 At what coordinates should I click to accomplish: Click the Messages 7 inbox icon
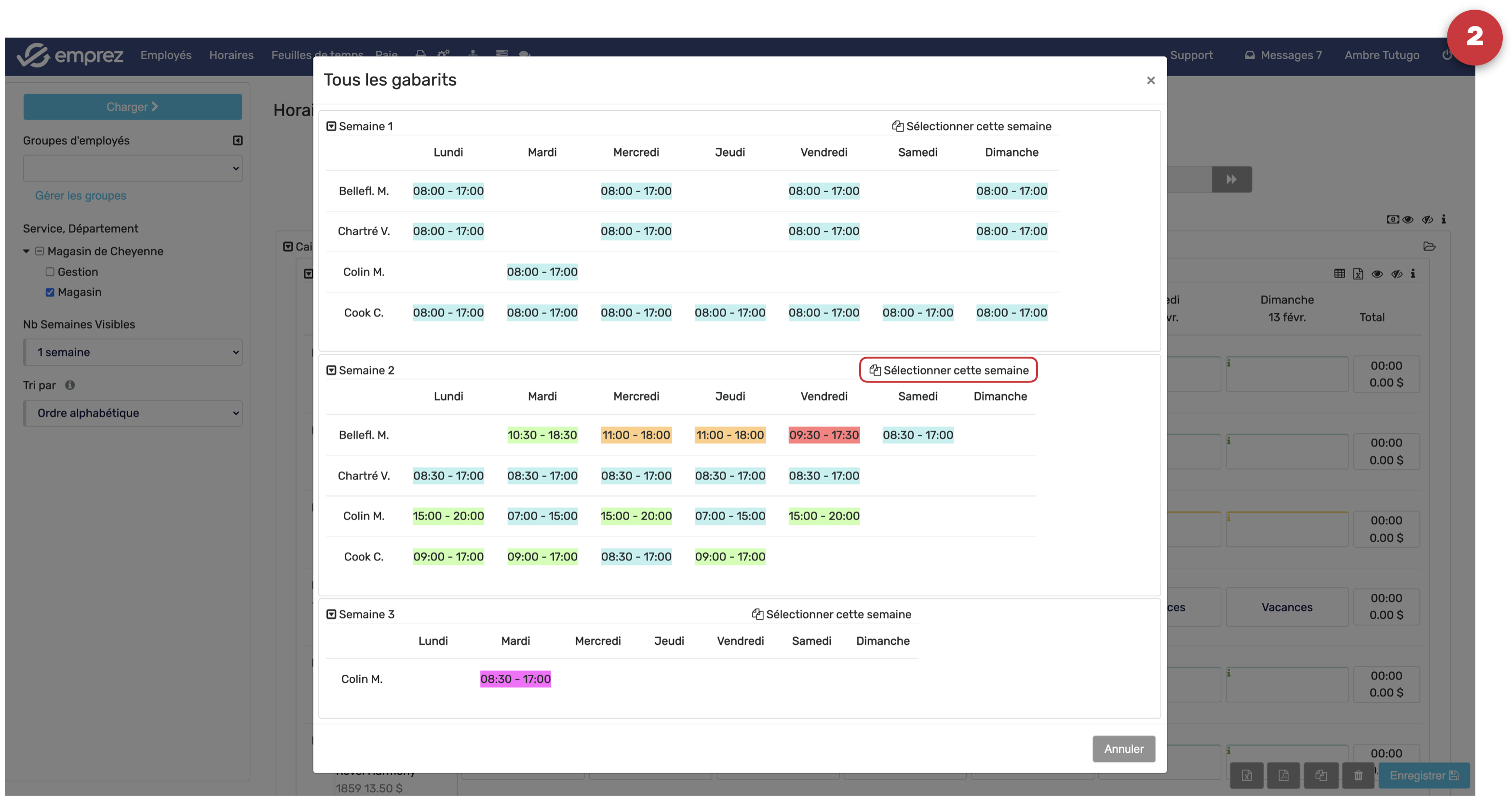[1250, 55]
